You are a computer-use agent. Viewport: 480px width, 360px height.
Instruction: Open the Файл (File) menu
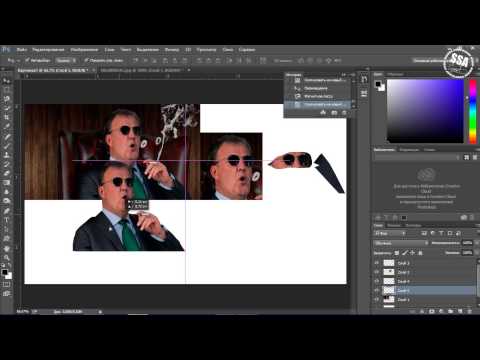[22, 50]
